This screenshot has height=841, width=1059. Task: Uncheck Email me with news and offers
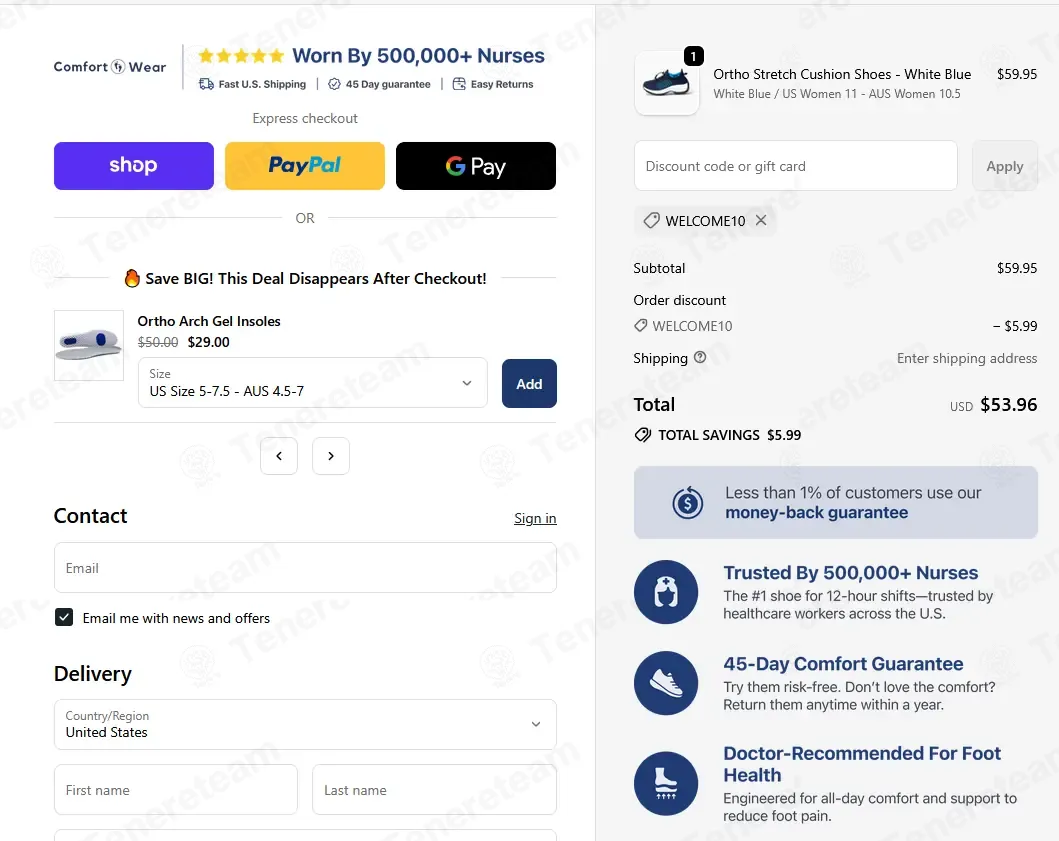click(x=64, y=617)
